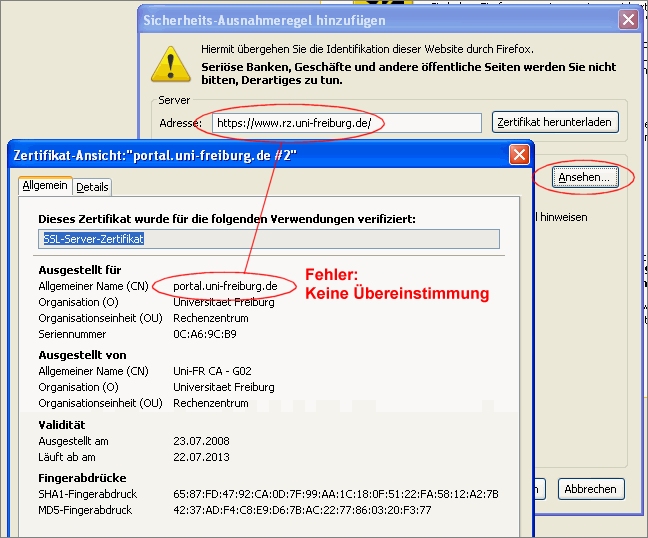Click the yellow warning triangle icon

coord(171,64)
